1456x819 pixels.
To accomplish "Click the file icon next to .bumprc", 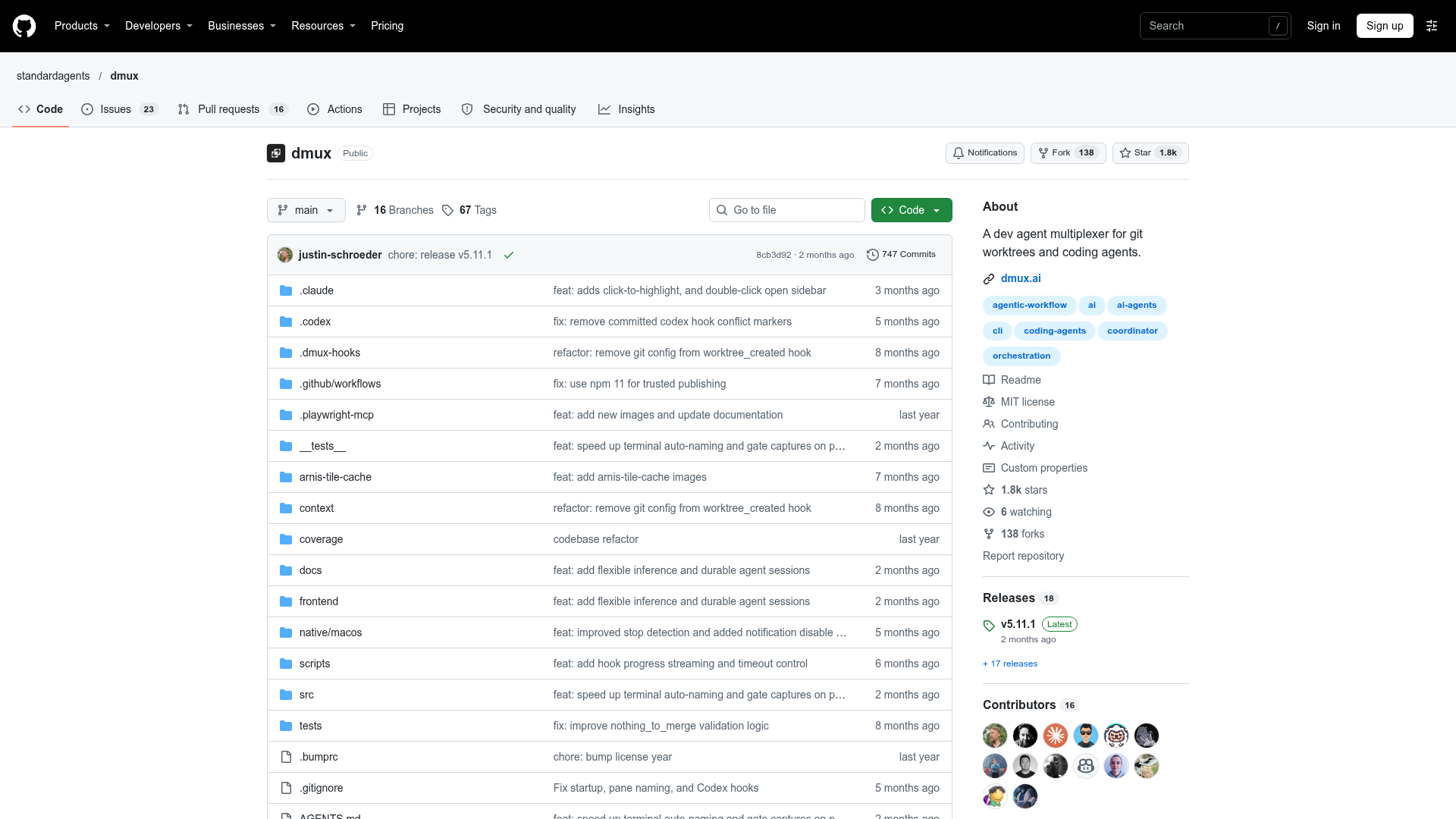I will [x=286, y=757].
